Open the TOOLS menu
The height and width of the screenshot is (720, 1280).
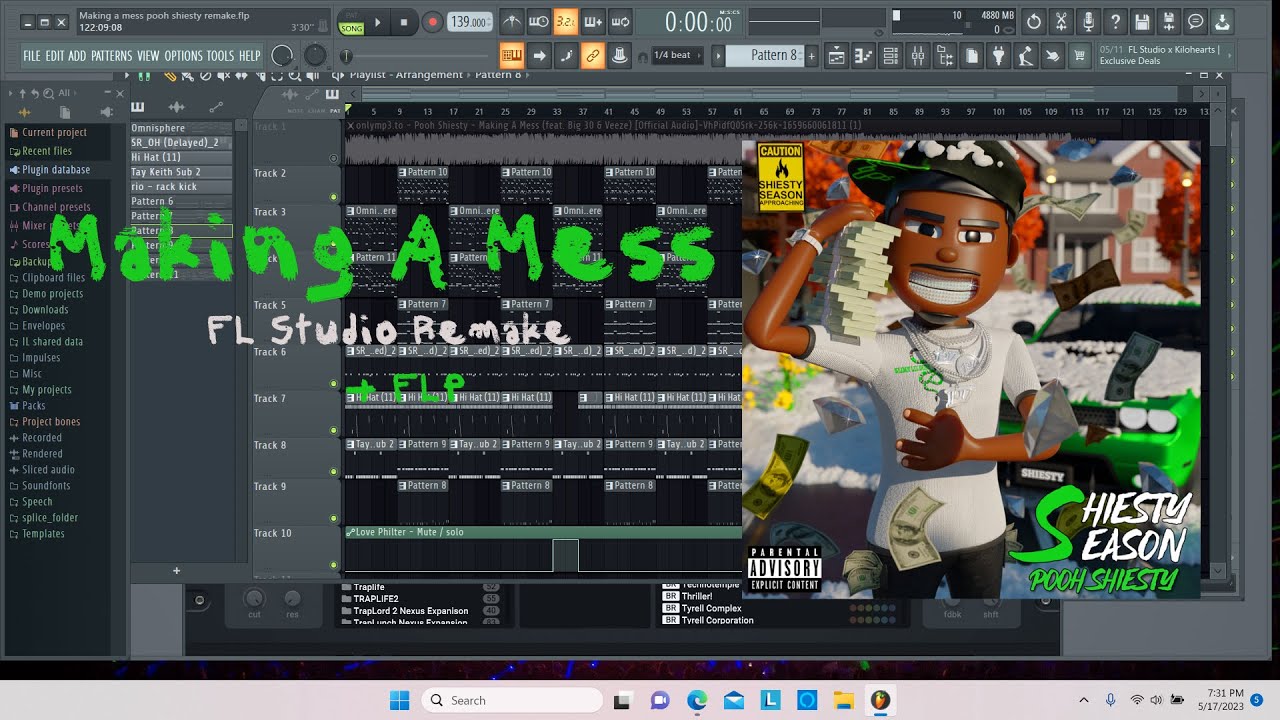click(220, 56)
